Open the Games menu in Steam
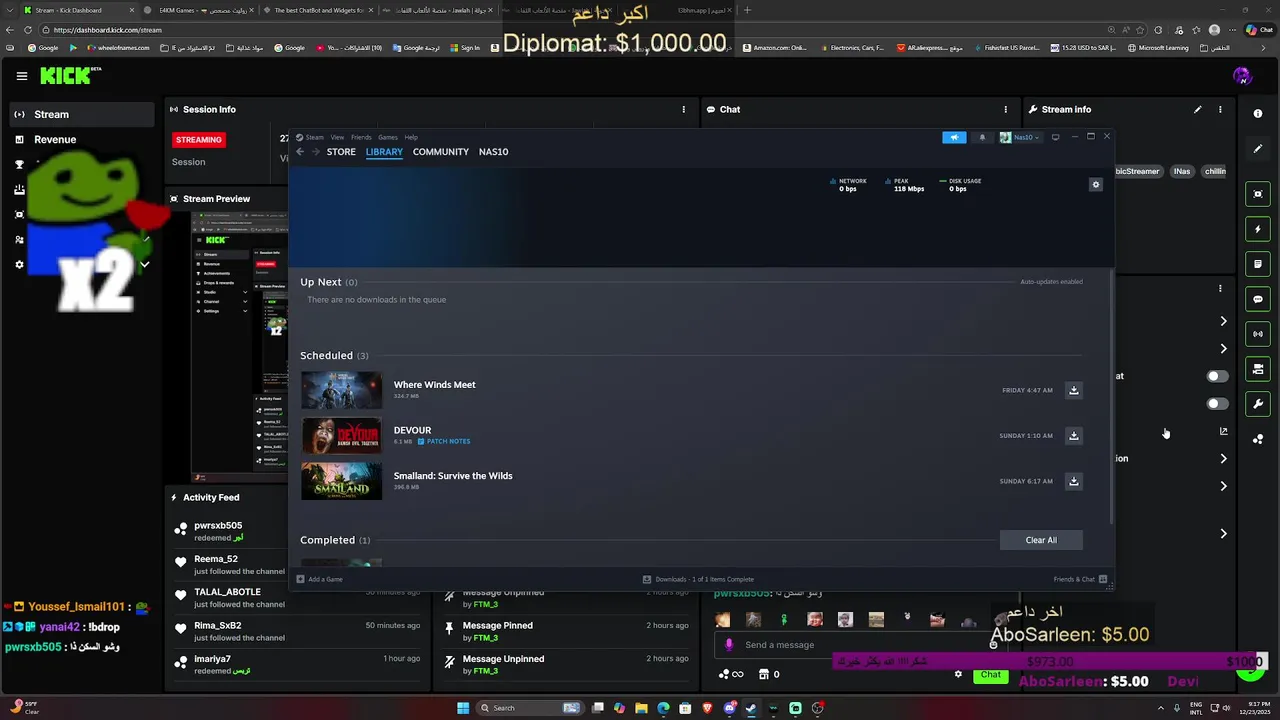1280x720 pixels. point(387,137)
